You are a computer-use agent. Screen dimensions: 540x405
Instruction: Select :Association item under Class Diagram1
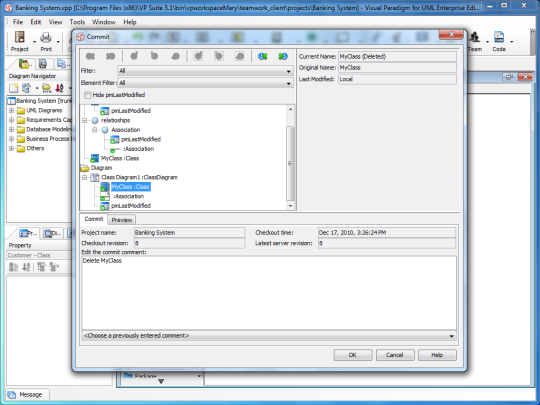128,196
